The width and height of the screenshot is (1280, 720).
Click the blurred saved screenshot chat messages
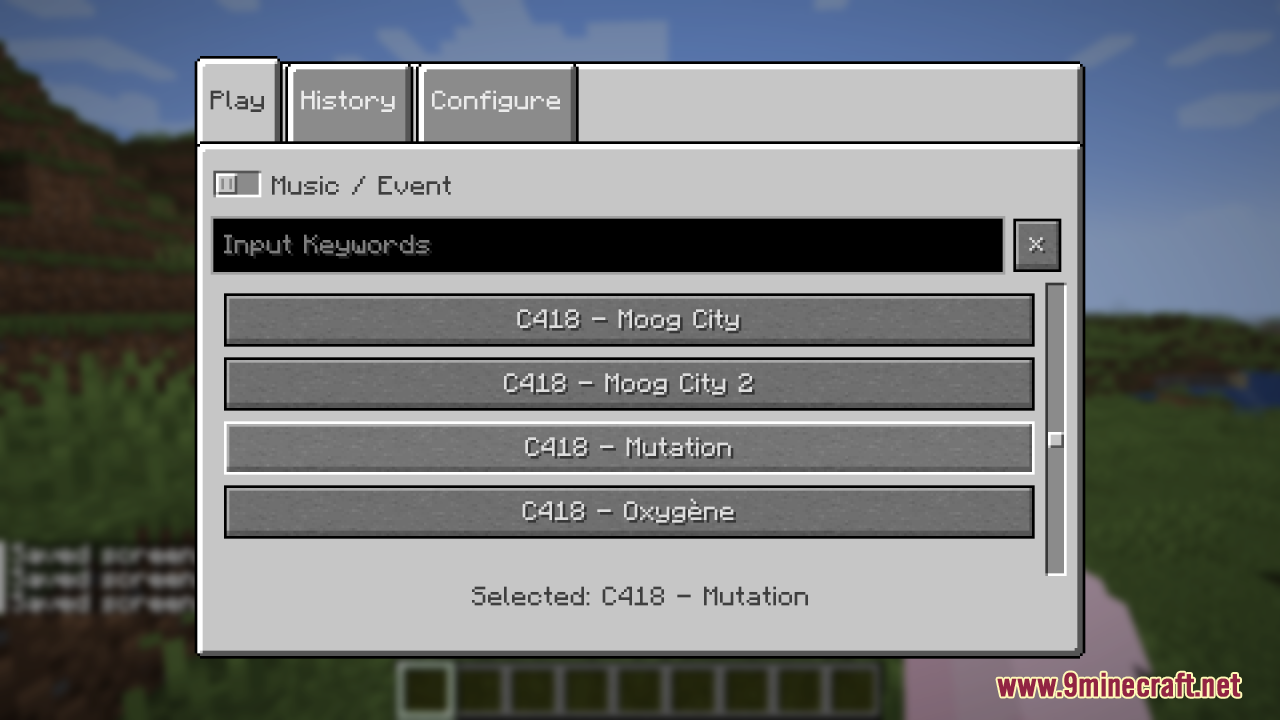pos(98,578)
